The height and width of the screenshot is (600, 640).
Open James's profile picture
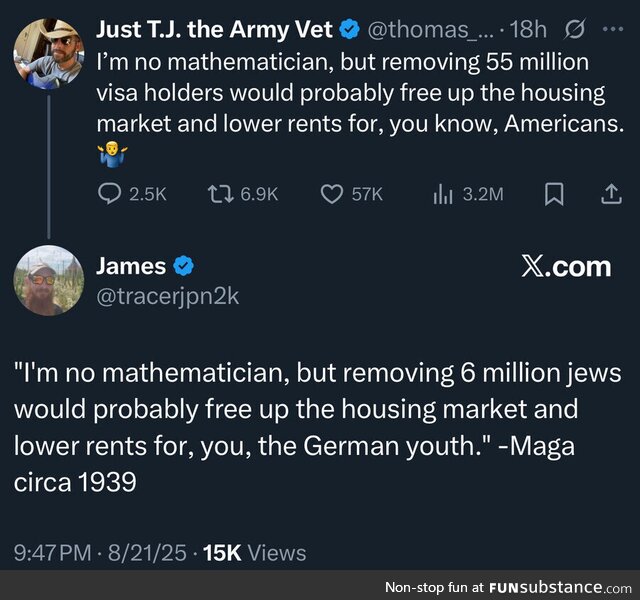click(48, 280)
